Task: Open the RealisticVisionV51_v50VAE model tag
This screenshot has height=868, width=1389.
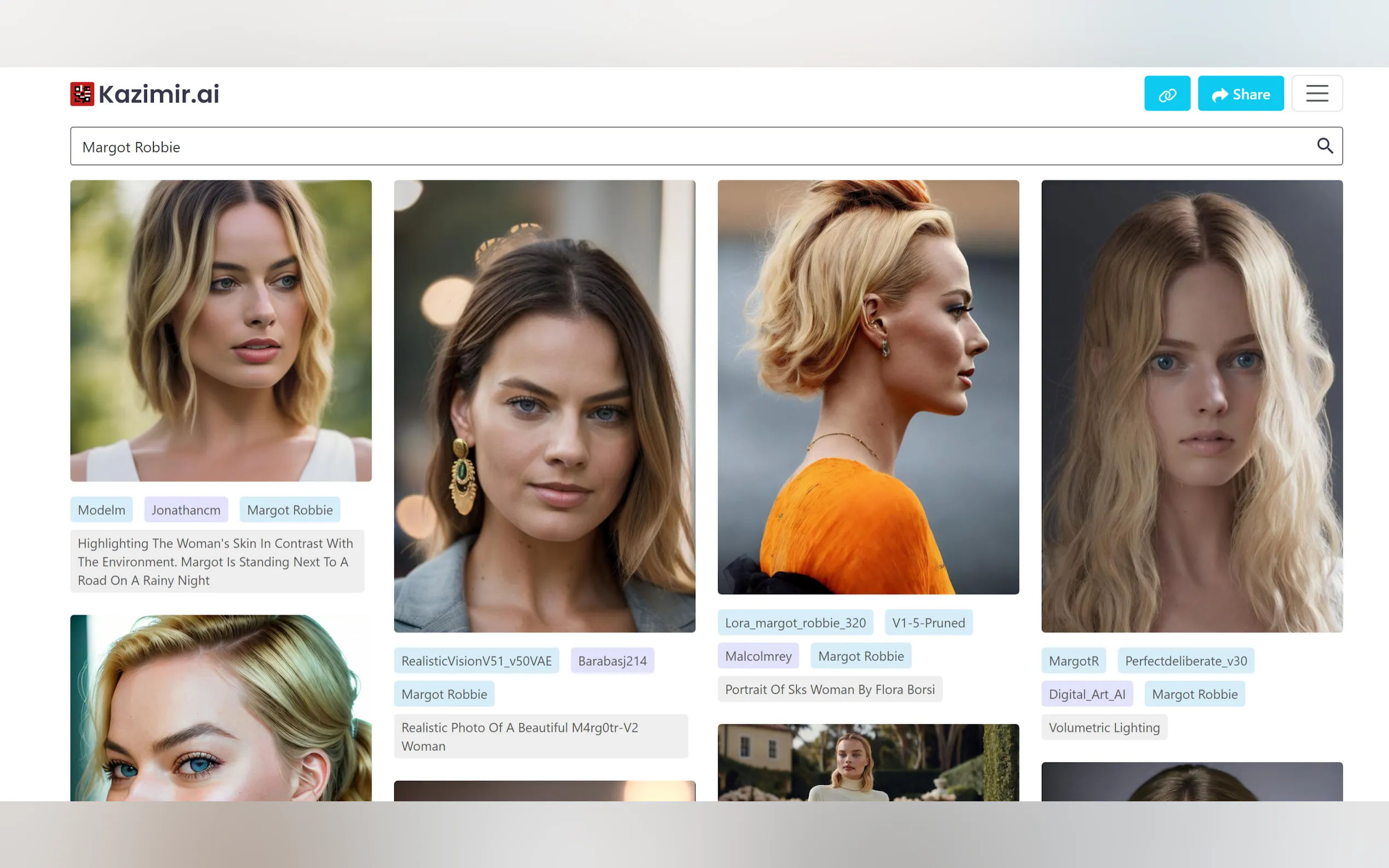Action: 476,661
